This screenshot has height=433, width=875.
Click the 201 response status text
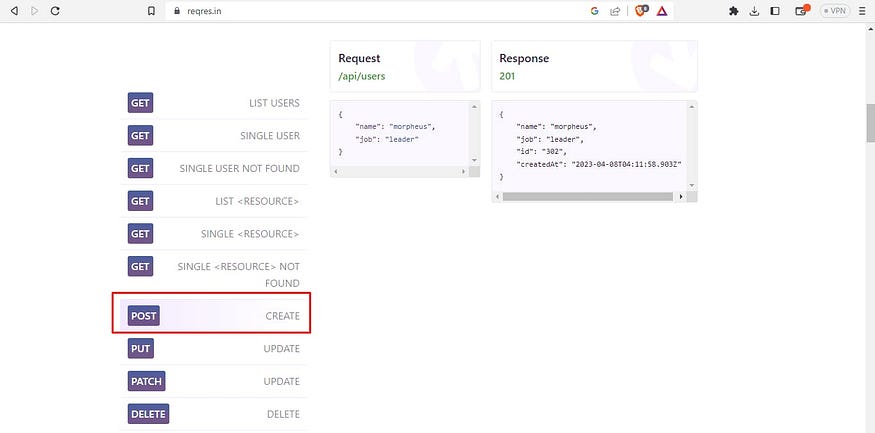(507, 76)
